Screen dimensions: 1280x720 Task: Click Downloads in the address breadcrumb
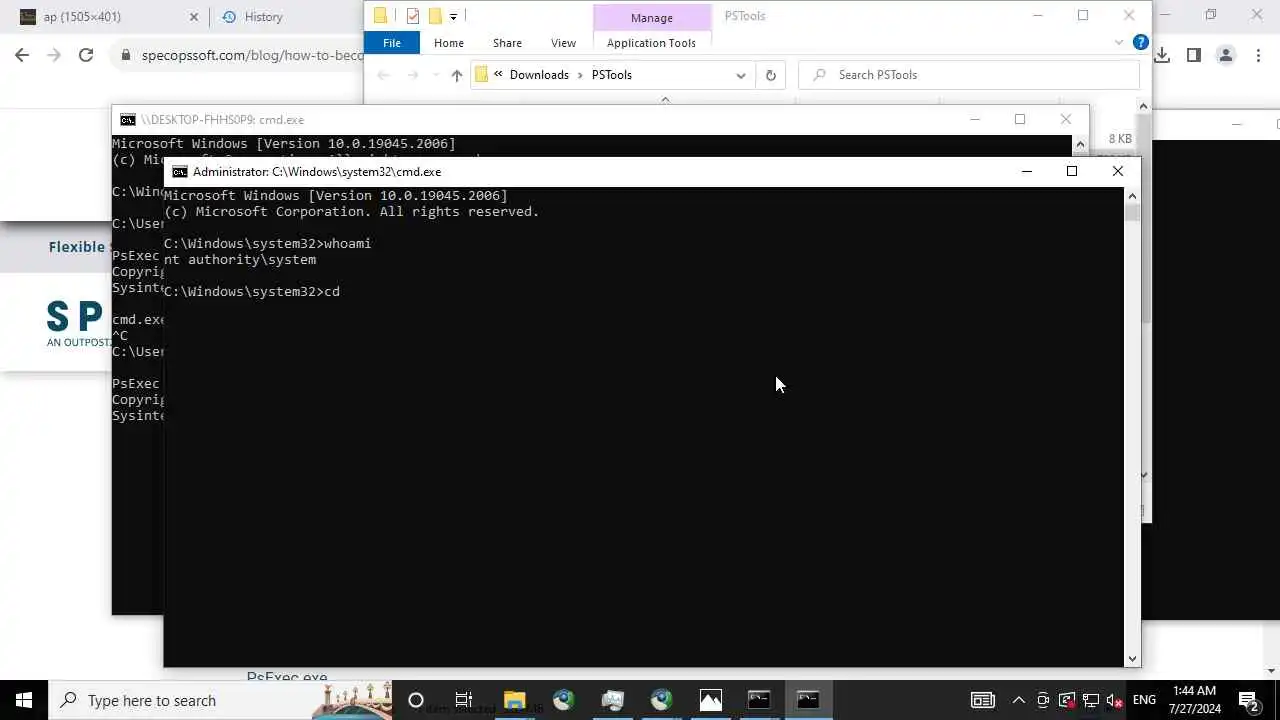point(539,75)
